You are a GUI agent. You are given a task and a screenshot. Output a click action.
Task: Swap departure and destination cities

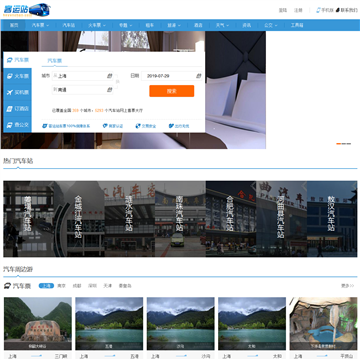coord(117,82)
